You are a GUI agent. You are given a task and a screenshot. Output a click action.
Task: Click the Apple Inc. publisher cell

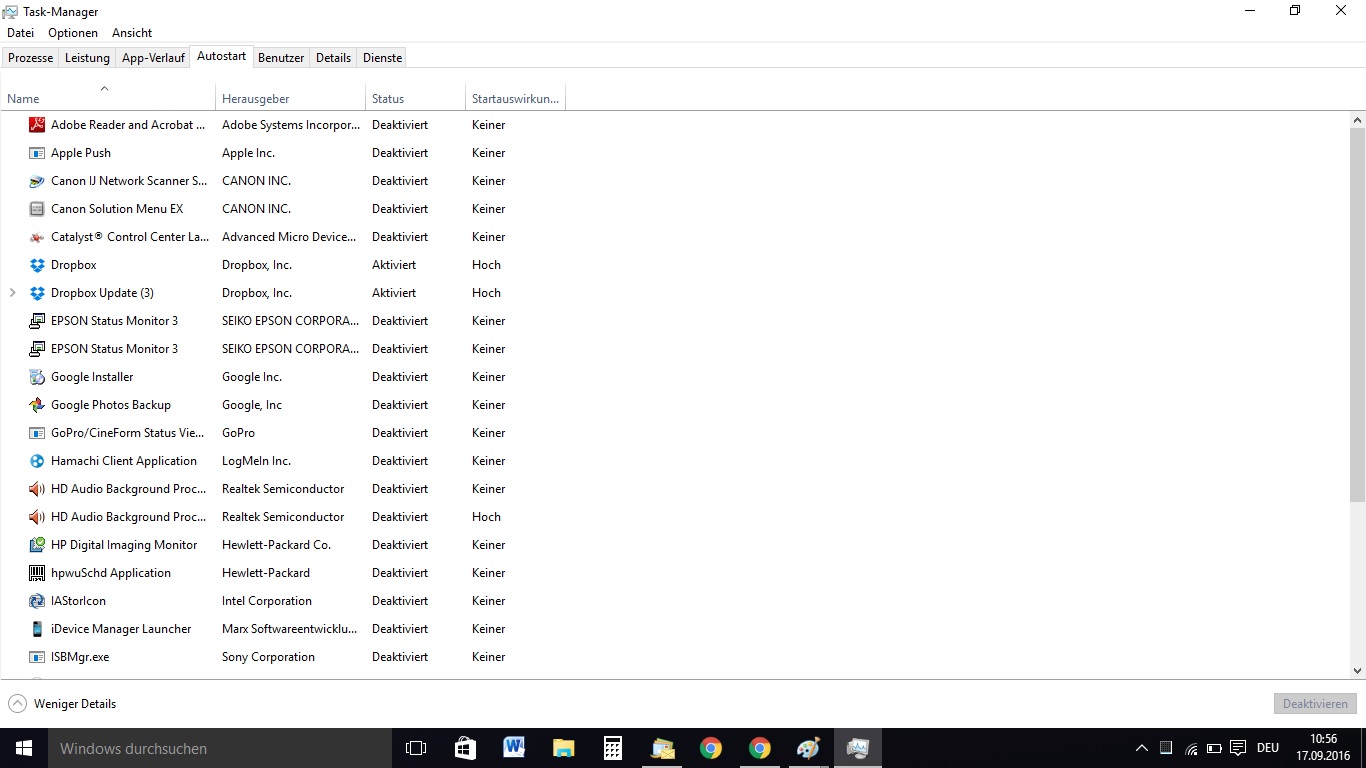coord(248,153)
